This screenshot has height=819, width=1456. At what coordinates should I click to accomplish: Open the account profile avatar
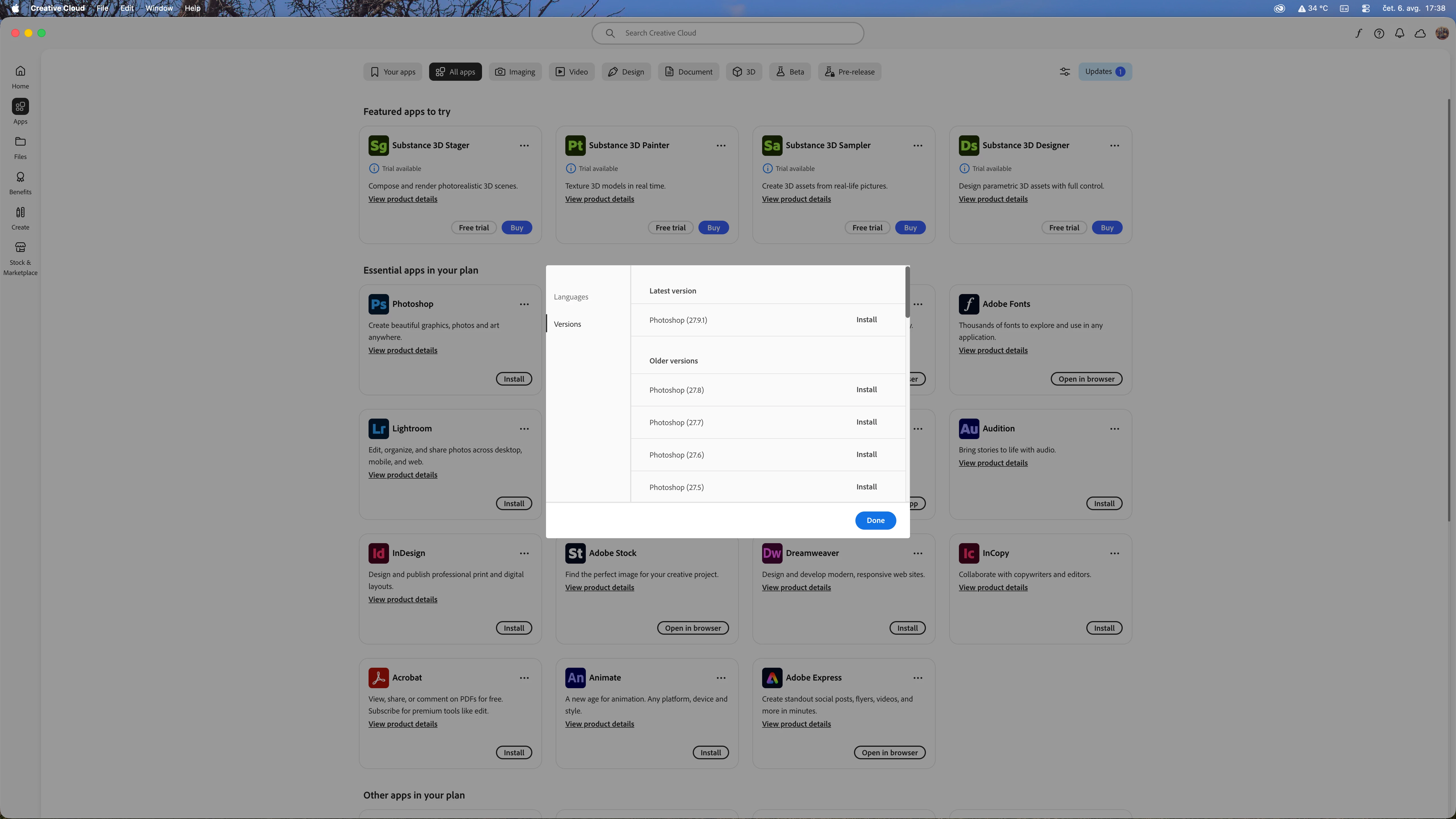click(x=1442, y=33)
